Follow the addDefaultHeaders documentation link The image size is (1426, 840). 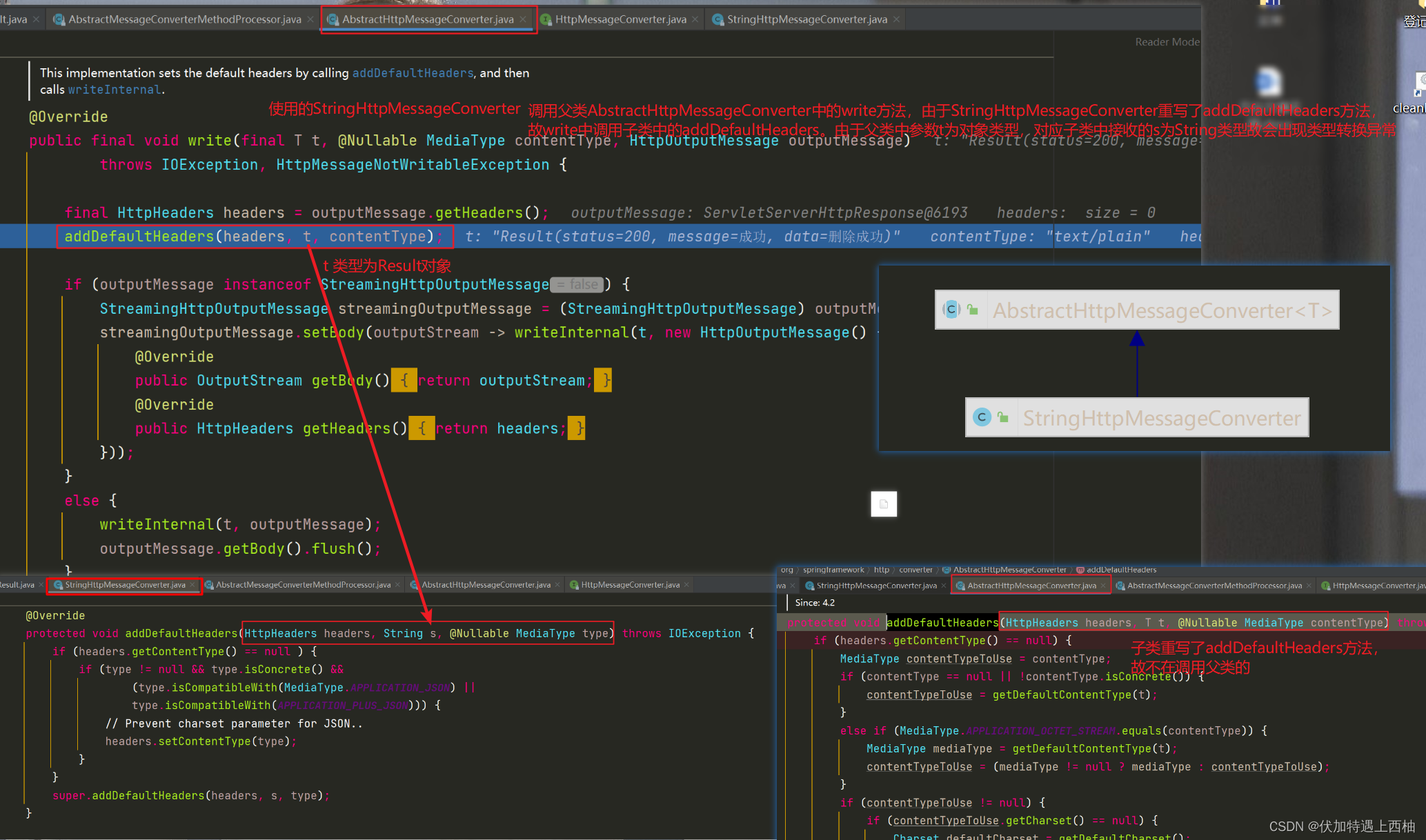[413, 73]
